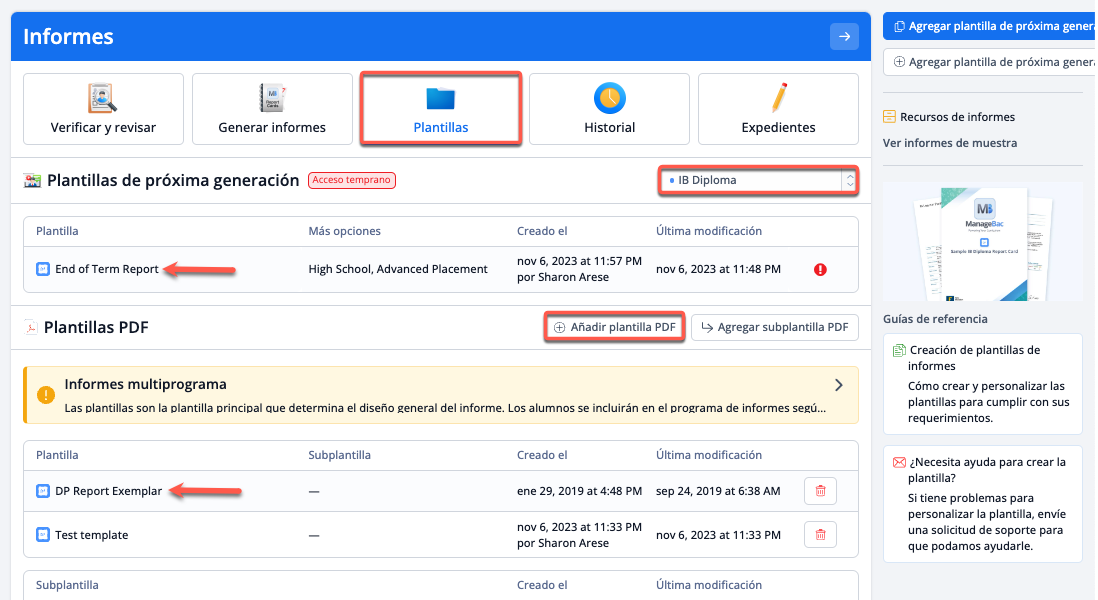This screenshot has height=600, width=1098.
Task: Switch to the Plantillas tab
Action: coord(441,109)
